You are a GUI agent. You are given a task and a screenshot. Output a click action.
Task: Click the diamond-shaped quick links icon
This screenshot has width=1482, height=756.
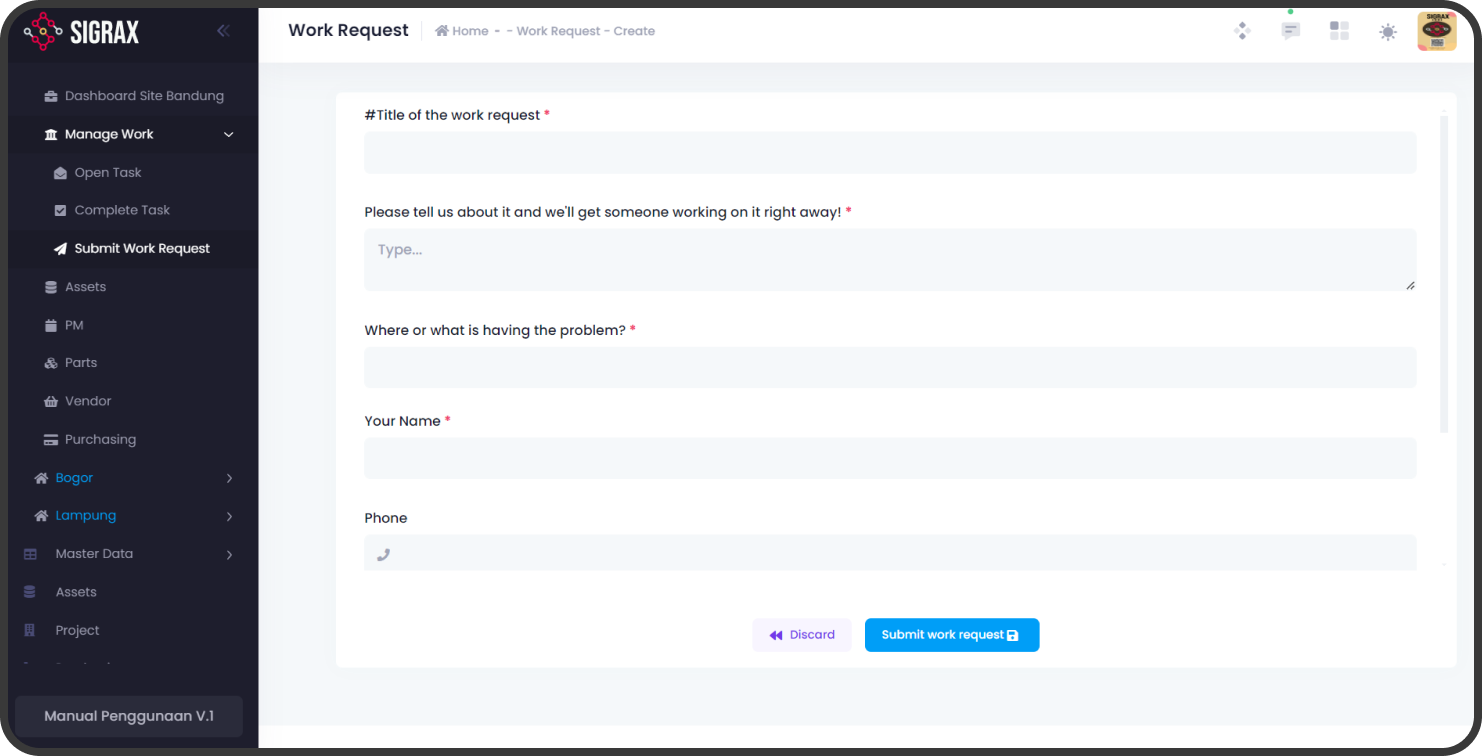1242,31
